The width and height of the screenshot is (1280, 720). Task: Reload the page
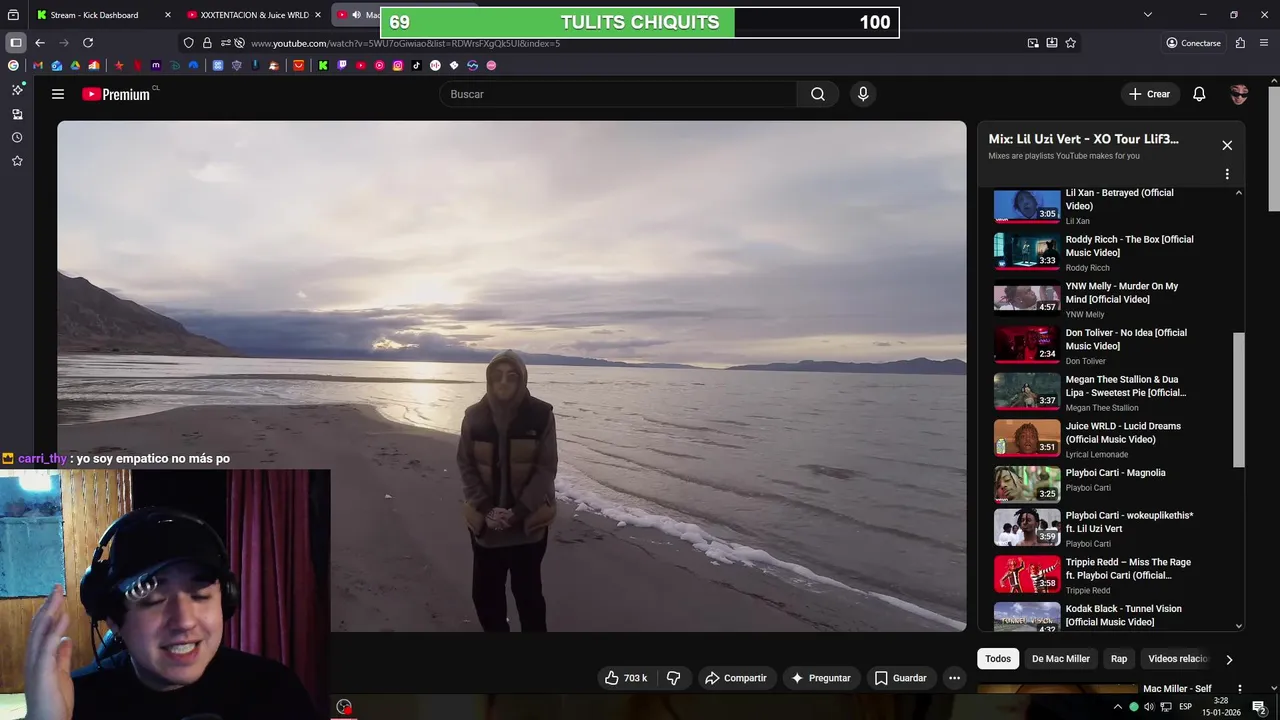[x=88, y=43]
